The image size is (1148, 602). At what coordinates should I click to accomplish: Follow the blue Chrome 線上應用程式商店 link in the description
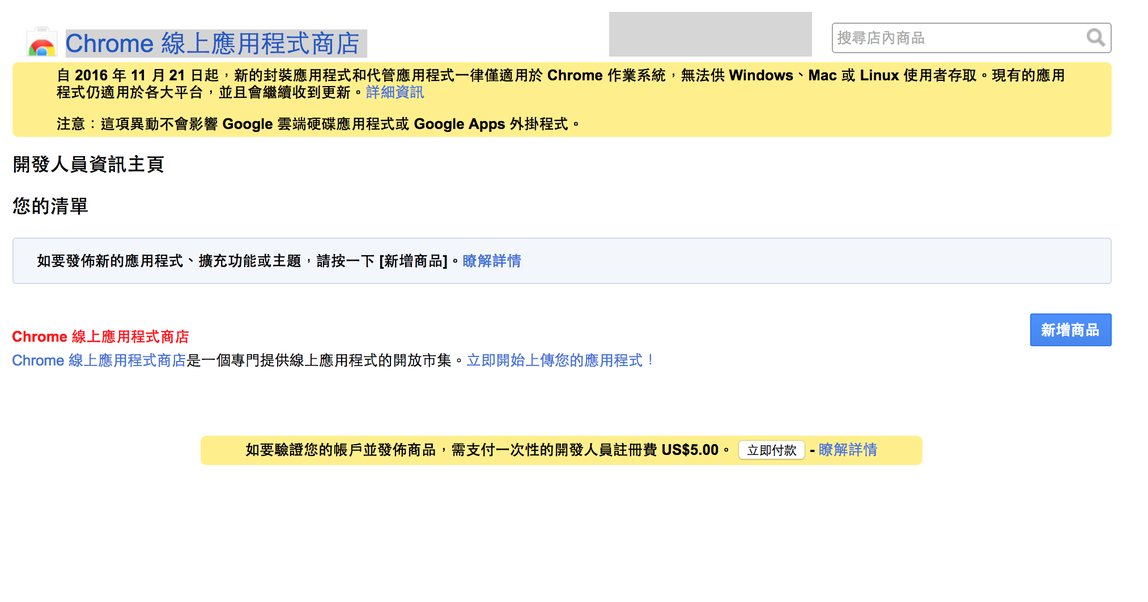pyautogui.click(x=99, y=360)
